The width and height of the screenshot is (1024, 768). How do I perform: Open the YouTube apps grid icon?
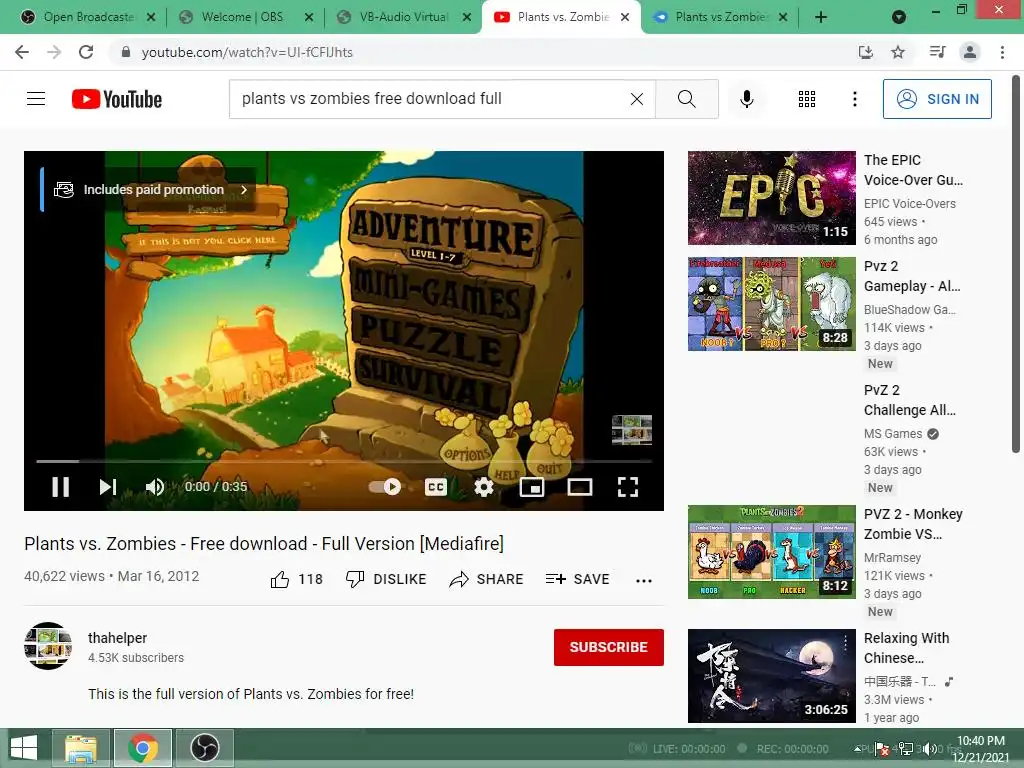(807, 99)
